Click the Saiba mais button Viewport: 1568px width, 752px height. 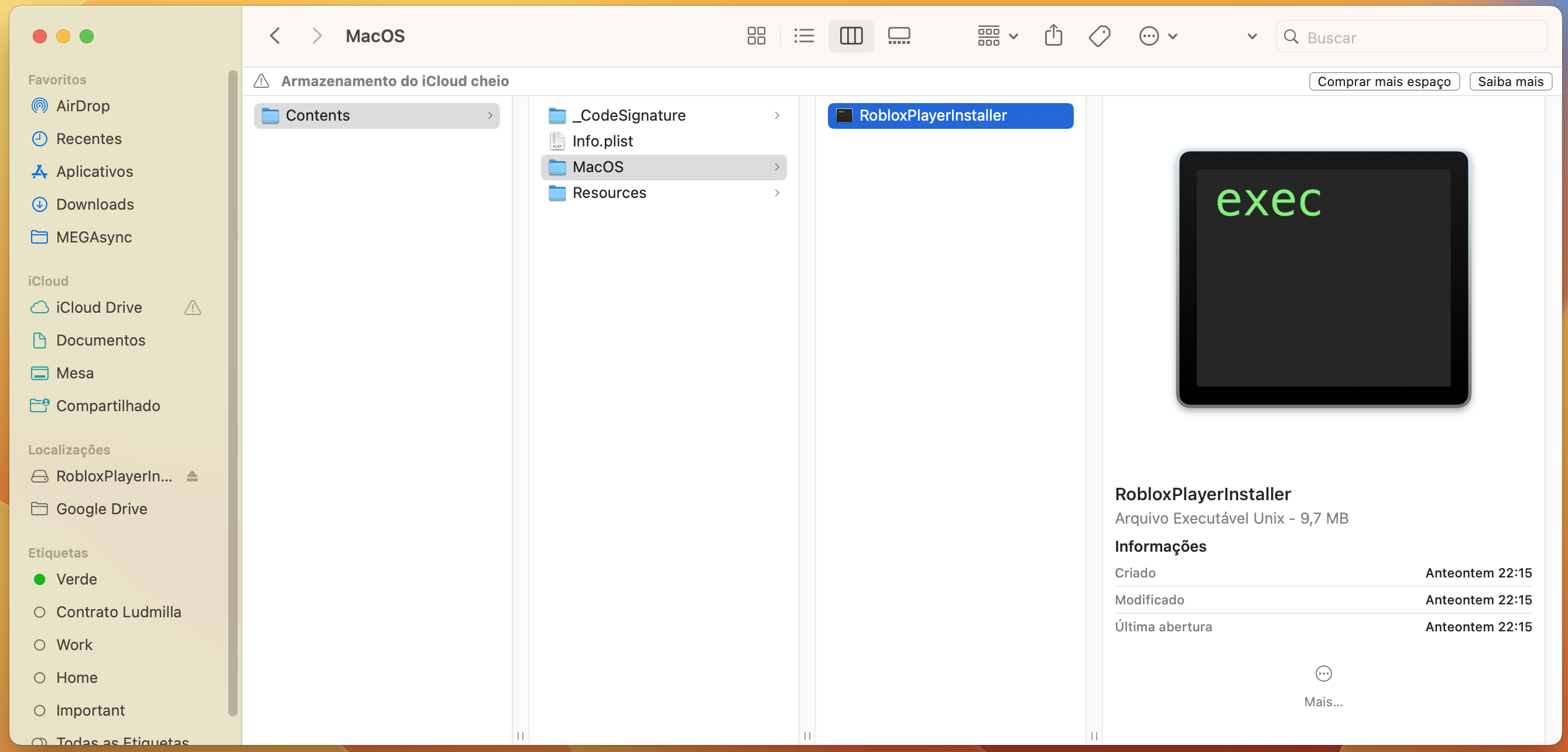(1510, 81)
